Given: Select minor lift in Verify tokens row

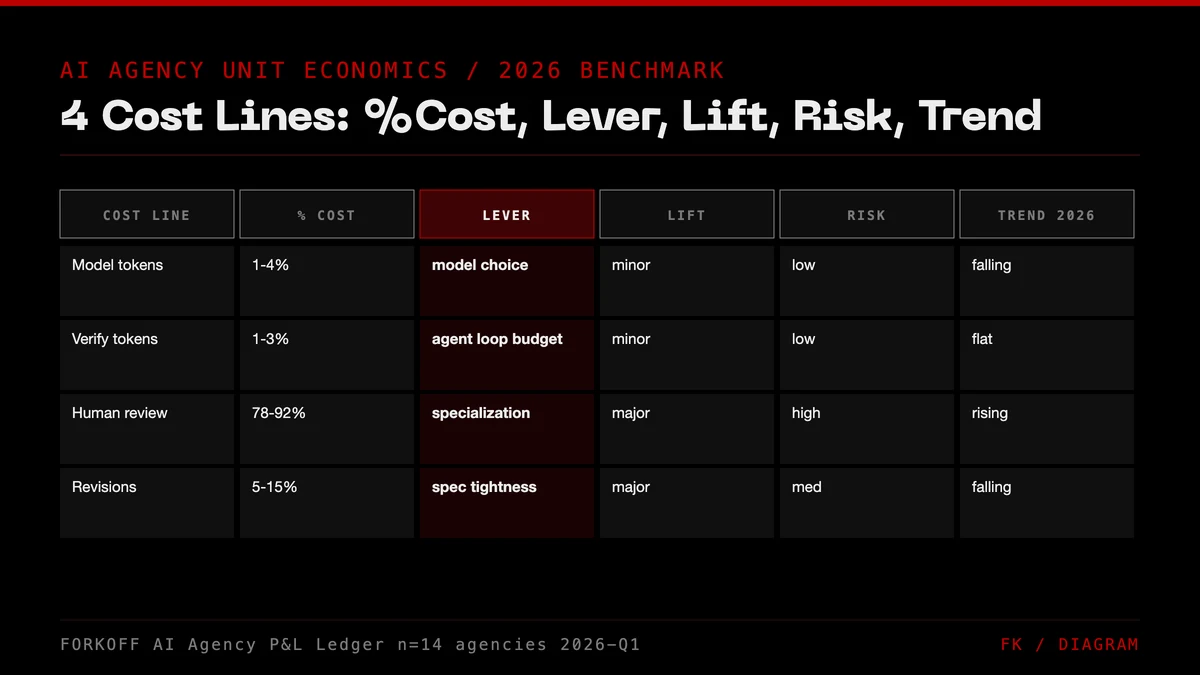Looking at the screenshot, I should [x=687, y=355].
